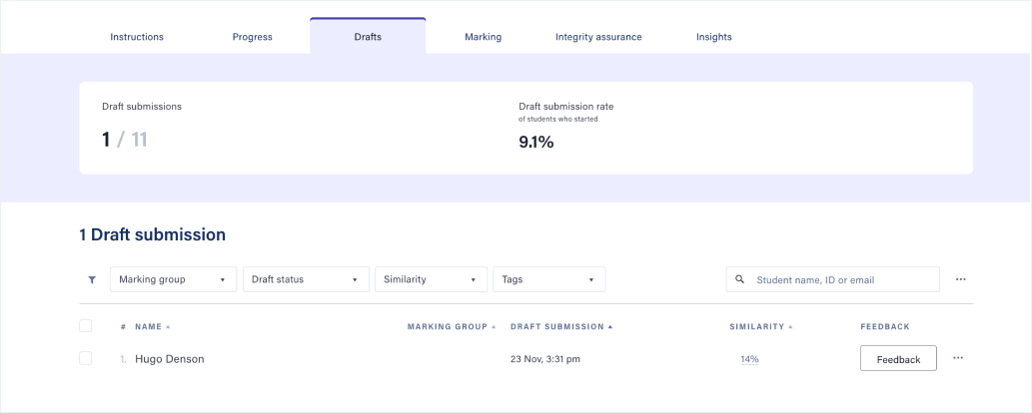Open the more options menu beside search field
This screenshot has width=1032, height=413.
coord(961,279)
